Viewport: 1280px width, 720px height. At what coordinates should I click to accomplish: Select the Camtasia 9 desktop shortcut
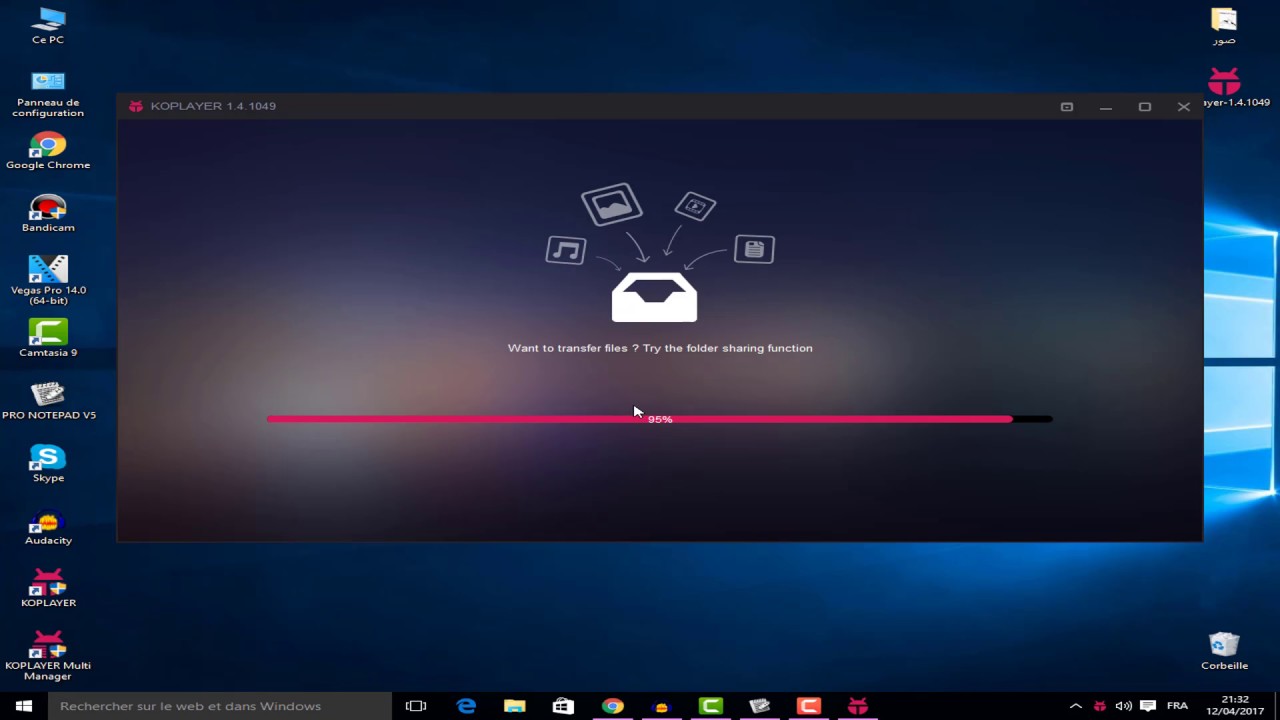tap(48, 339)
